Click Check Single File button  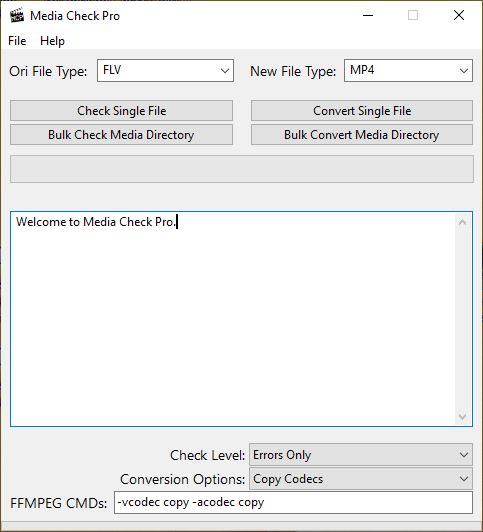pyautogui.click(x=121, y=111)
